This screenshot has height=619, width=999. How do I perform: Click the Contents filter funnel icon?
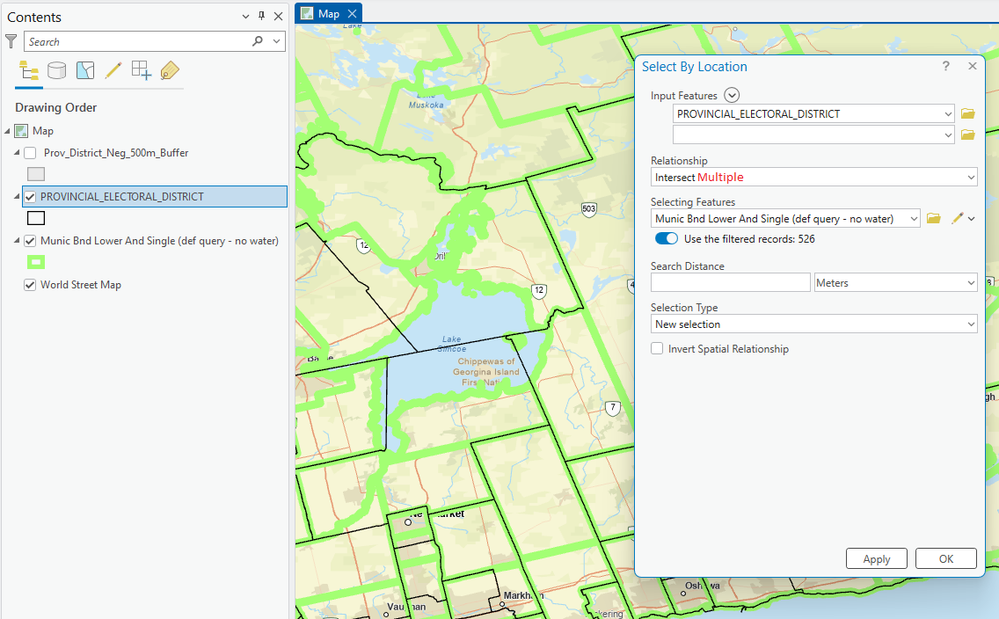click(x=11, y=41)
